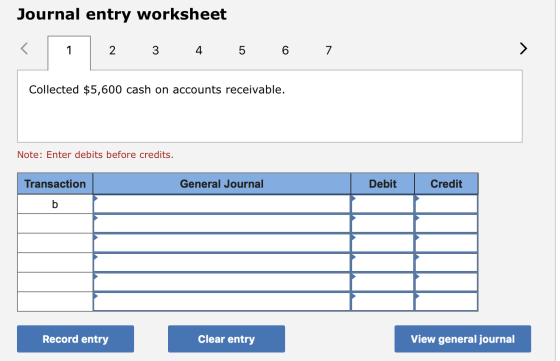Switch to worksheet tab 4
This screenshot has height=361, width=560.
click(x=199, y=50)
